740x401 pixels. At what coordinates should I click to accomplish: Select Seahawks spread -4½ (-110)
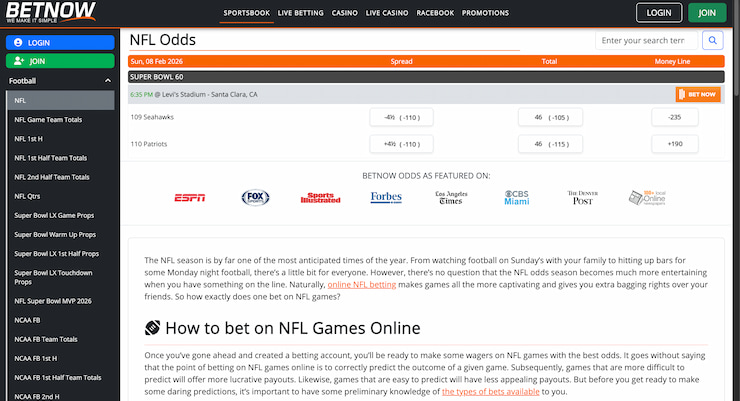click(401, 117)
